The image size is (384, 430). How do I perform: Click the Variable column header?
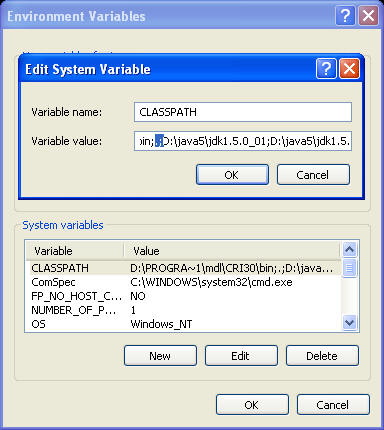coord(75,251)
